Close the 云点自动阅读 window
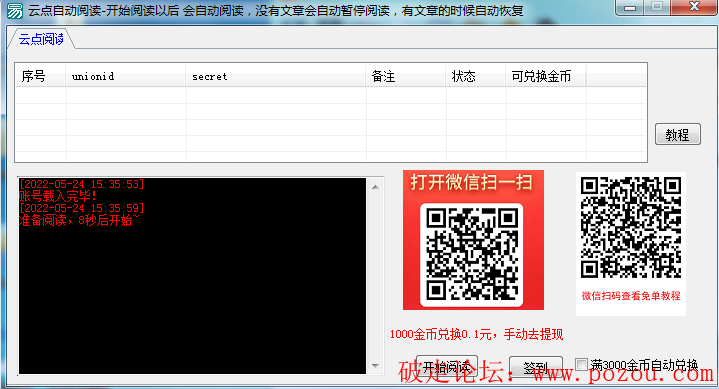719x389 pixels. 694,7
